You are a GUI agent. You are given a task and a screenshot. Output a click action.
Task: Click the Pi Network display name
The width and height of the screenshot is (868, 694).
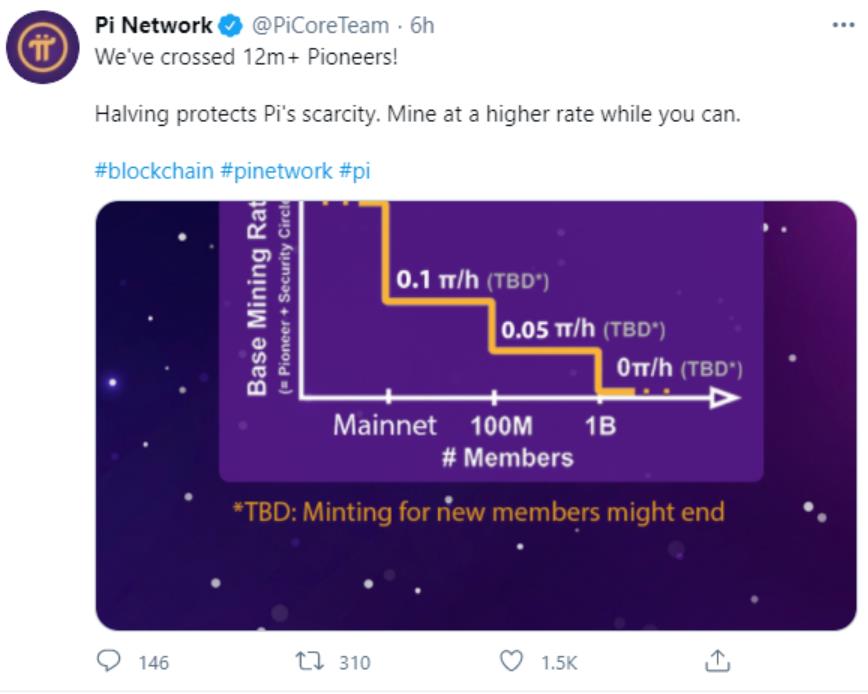coord(154,25)
